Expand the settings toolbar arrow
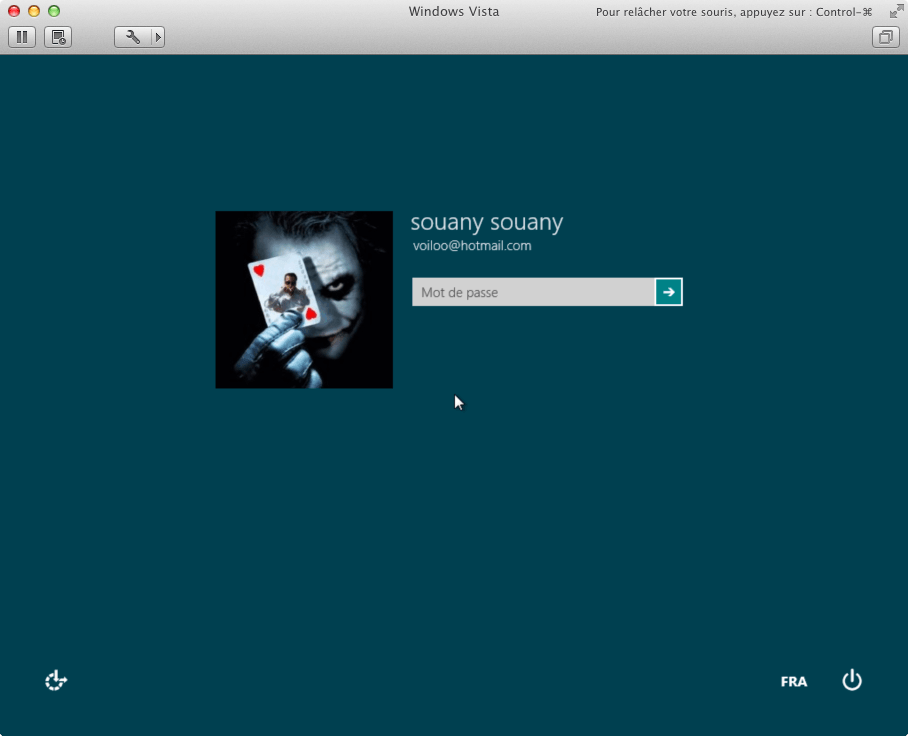This screenshot has width=908, height=736. point(158,37)
